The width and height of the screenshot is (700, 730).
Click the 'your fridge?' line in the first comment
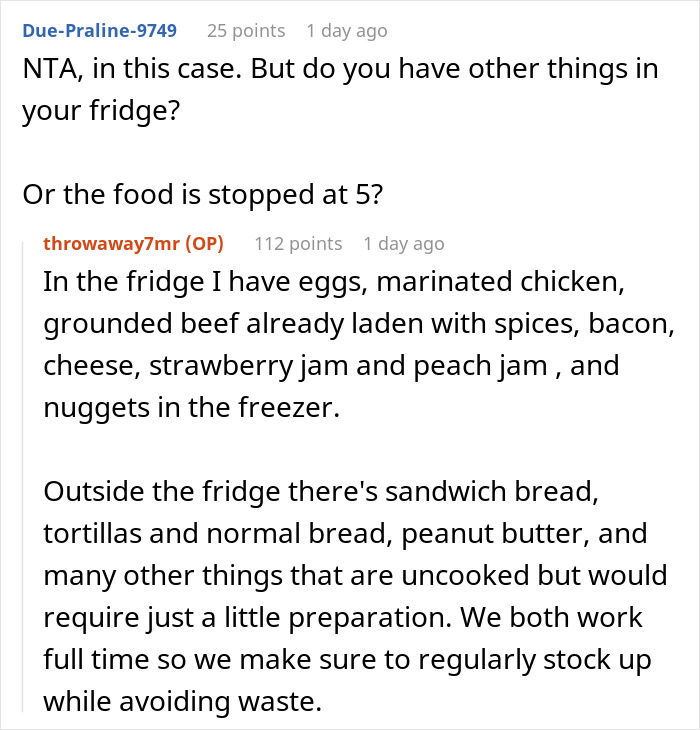pyautogui.click(x=99, y=110)
